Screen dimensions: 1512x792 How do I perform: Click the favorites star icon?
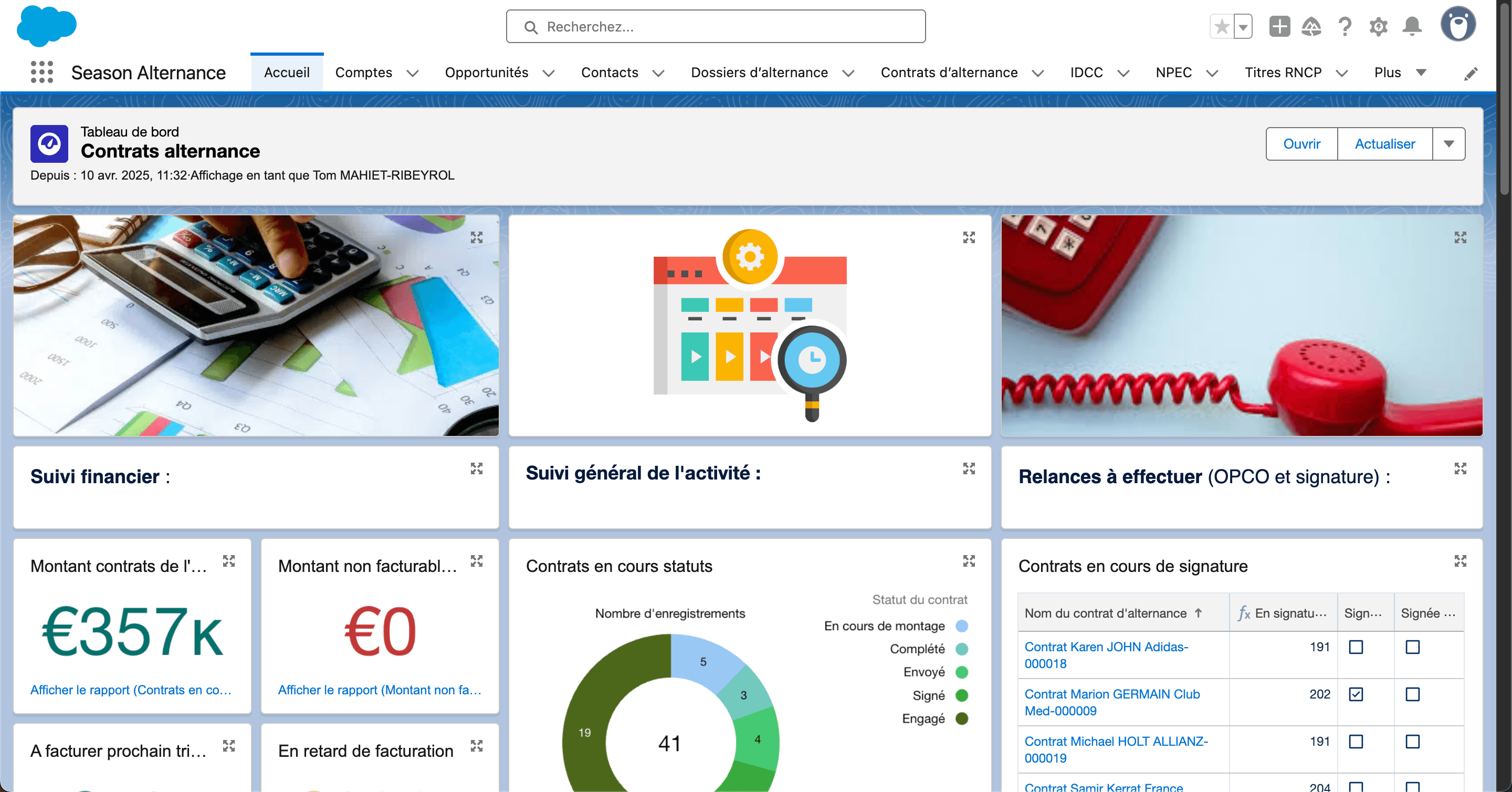click(1222, 26)
